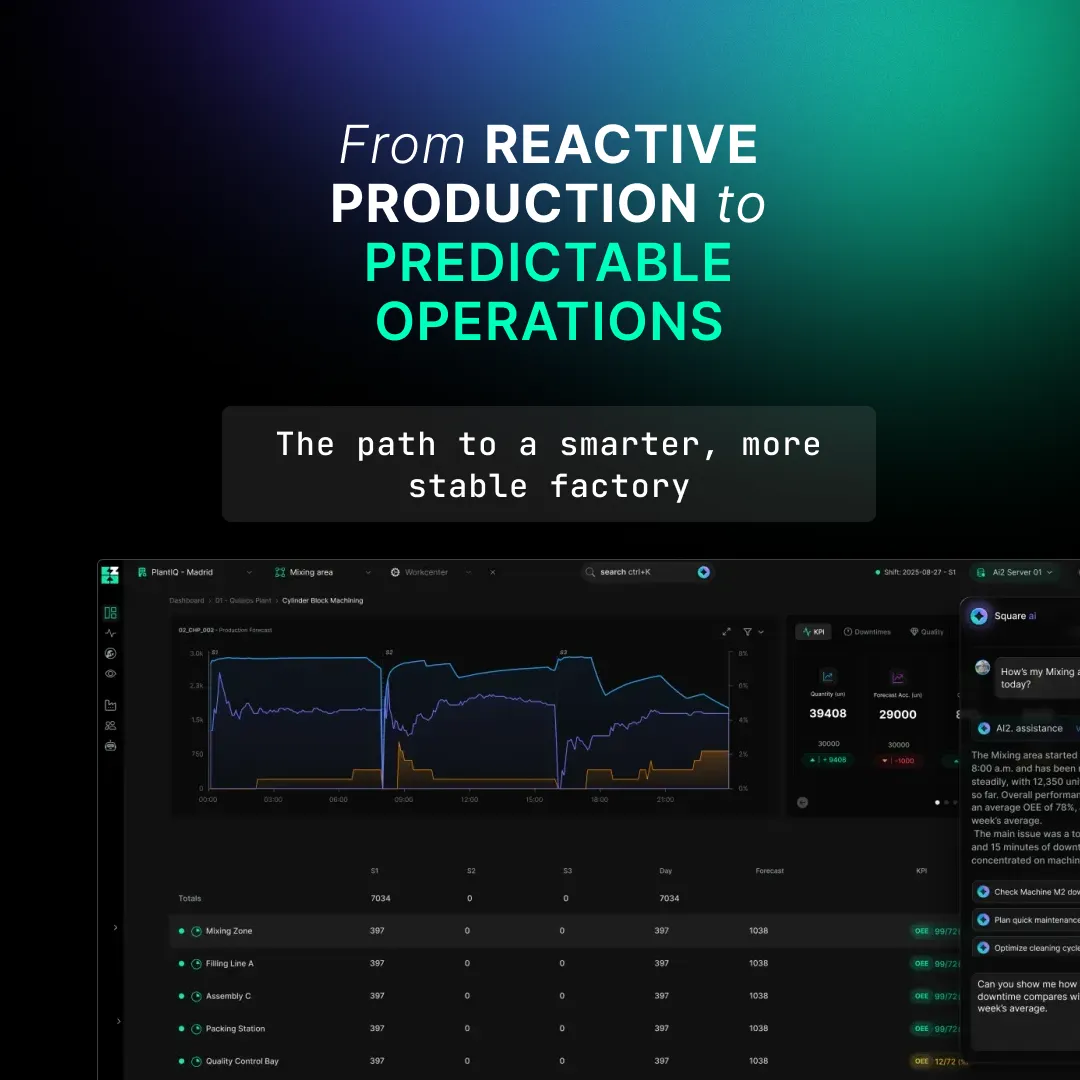Open the robot assistant sidebar icon

pyautogui.click(x=110, y=745)
